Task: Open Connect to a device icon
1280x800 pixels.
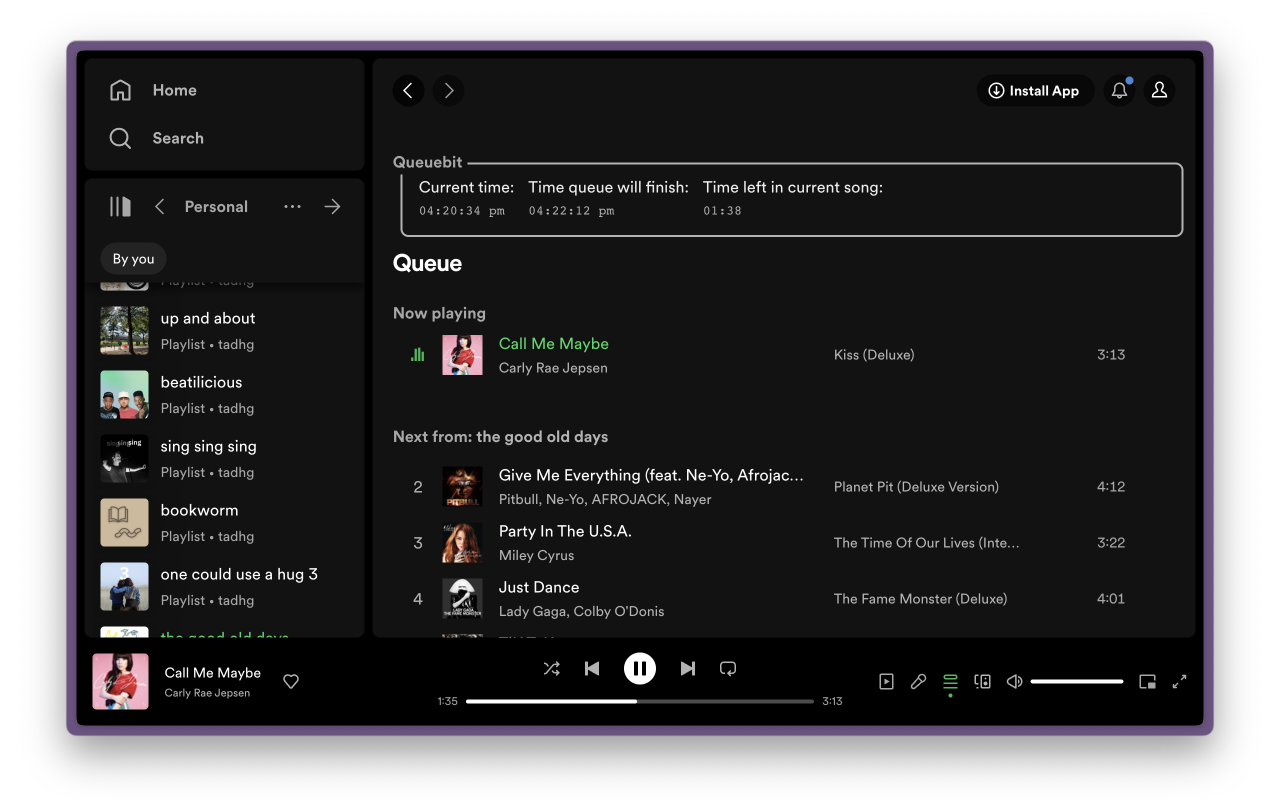Action: [983, 682]
